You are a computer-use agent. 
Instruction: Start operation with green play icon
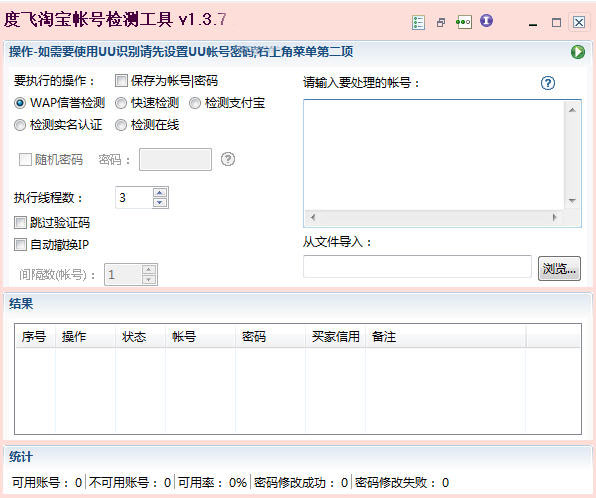[x=577, y=52]
